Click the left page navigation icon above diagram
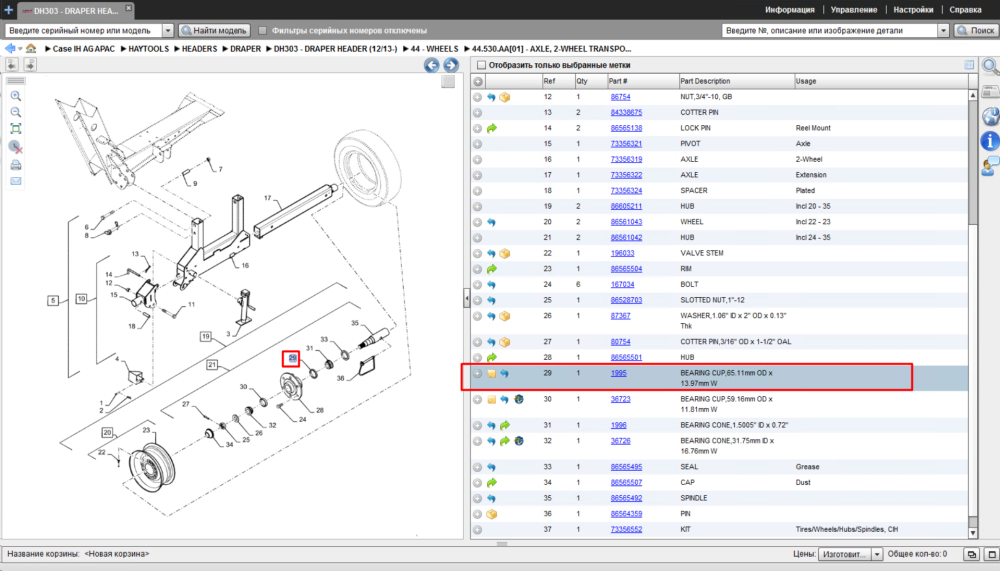 click(12, 64)
